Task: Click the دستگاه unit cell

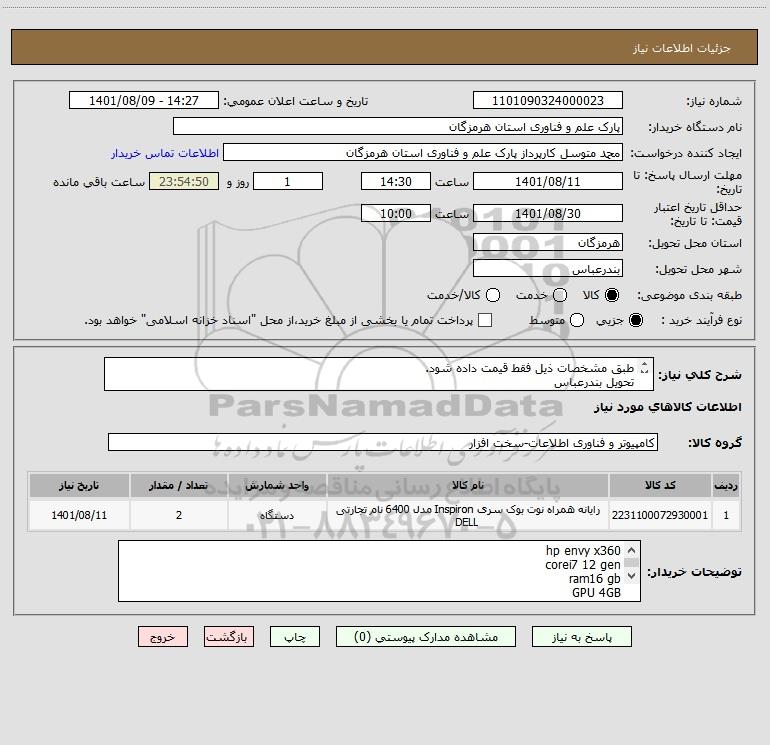Action: (x=277, y=515)
